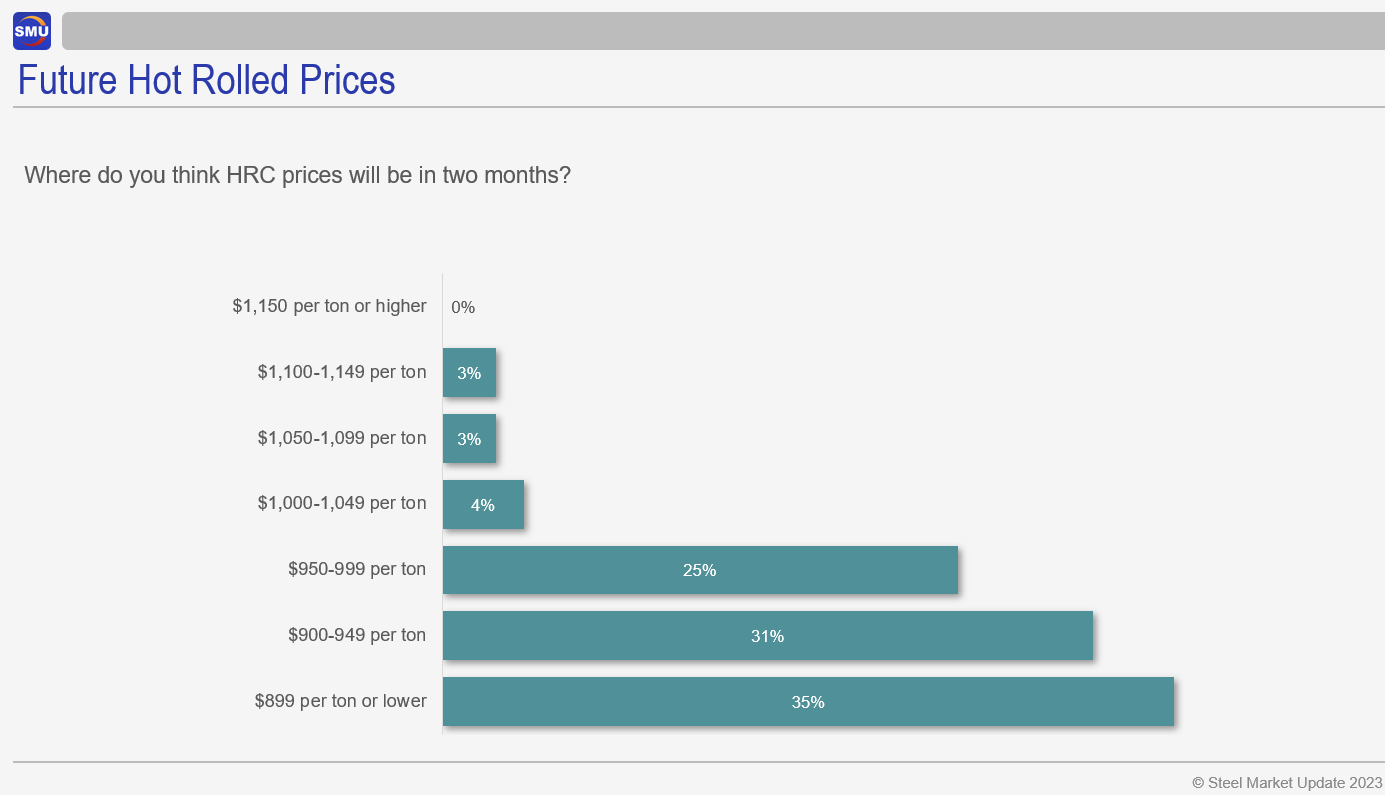
Task: Click the "$900-949 per ton" axis label
Action: click(357, 635)
